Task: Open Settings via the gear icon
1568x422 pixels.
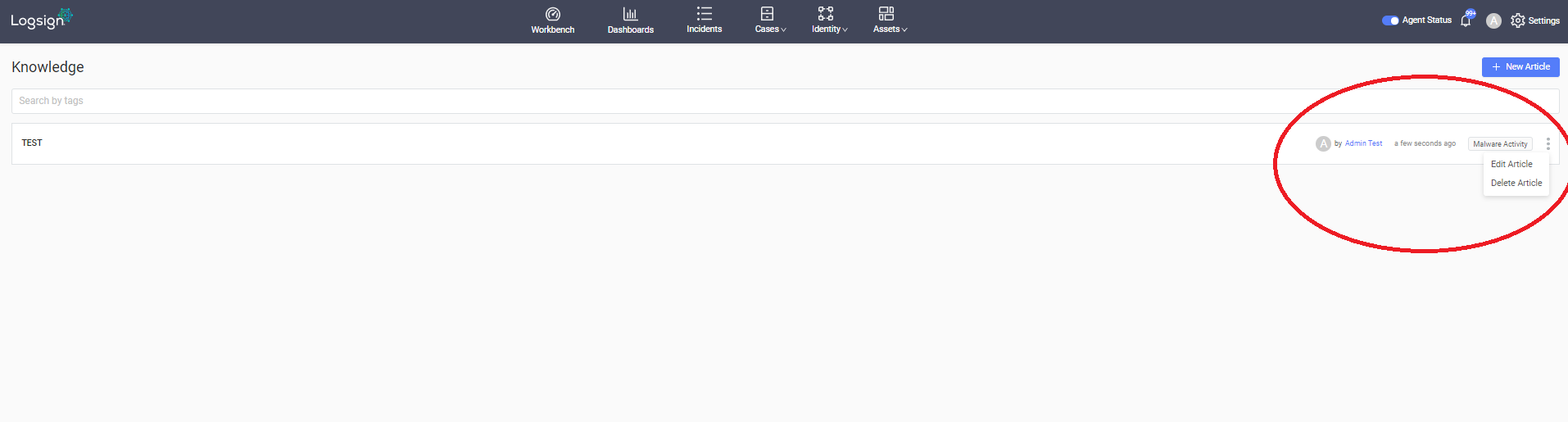Action: point(1518,20)
